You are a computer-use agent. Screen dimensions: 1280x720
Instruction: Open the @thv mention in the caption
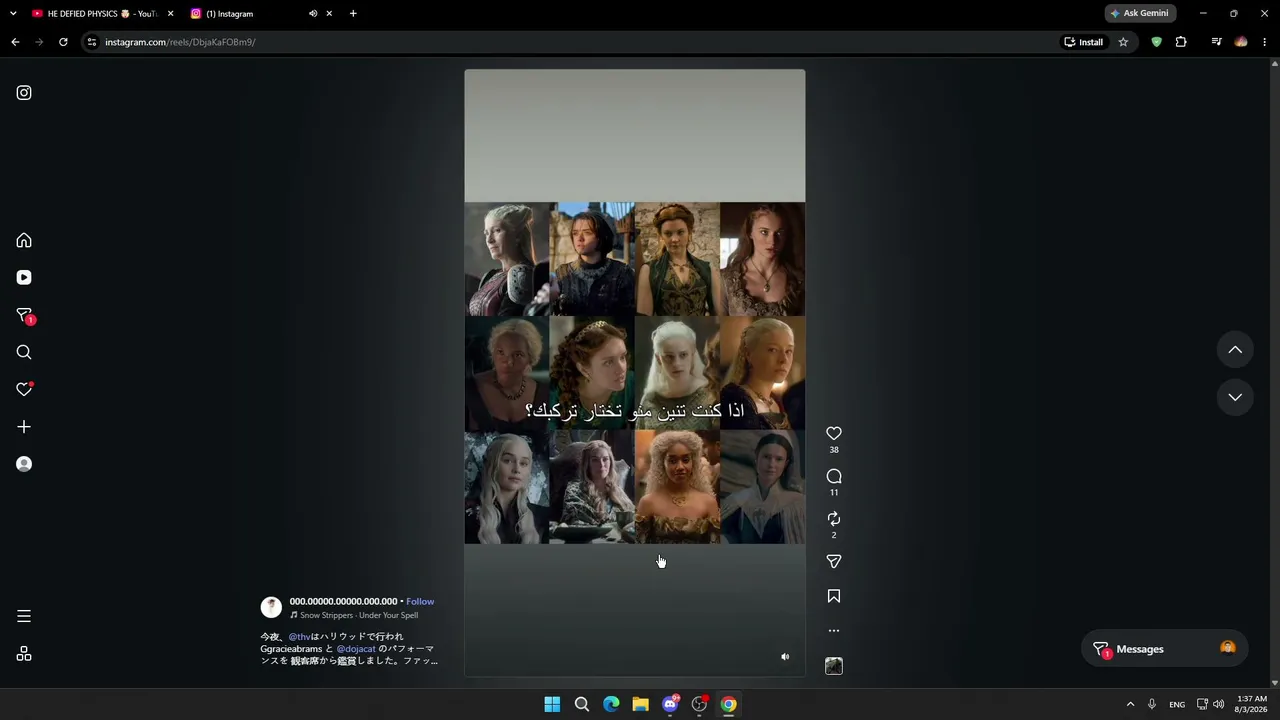pos(299,637)
